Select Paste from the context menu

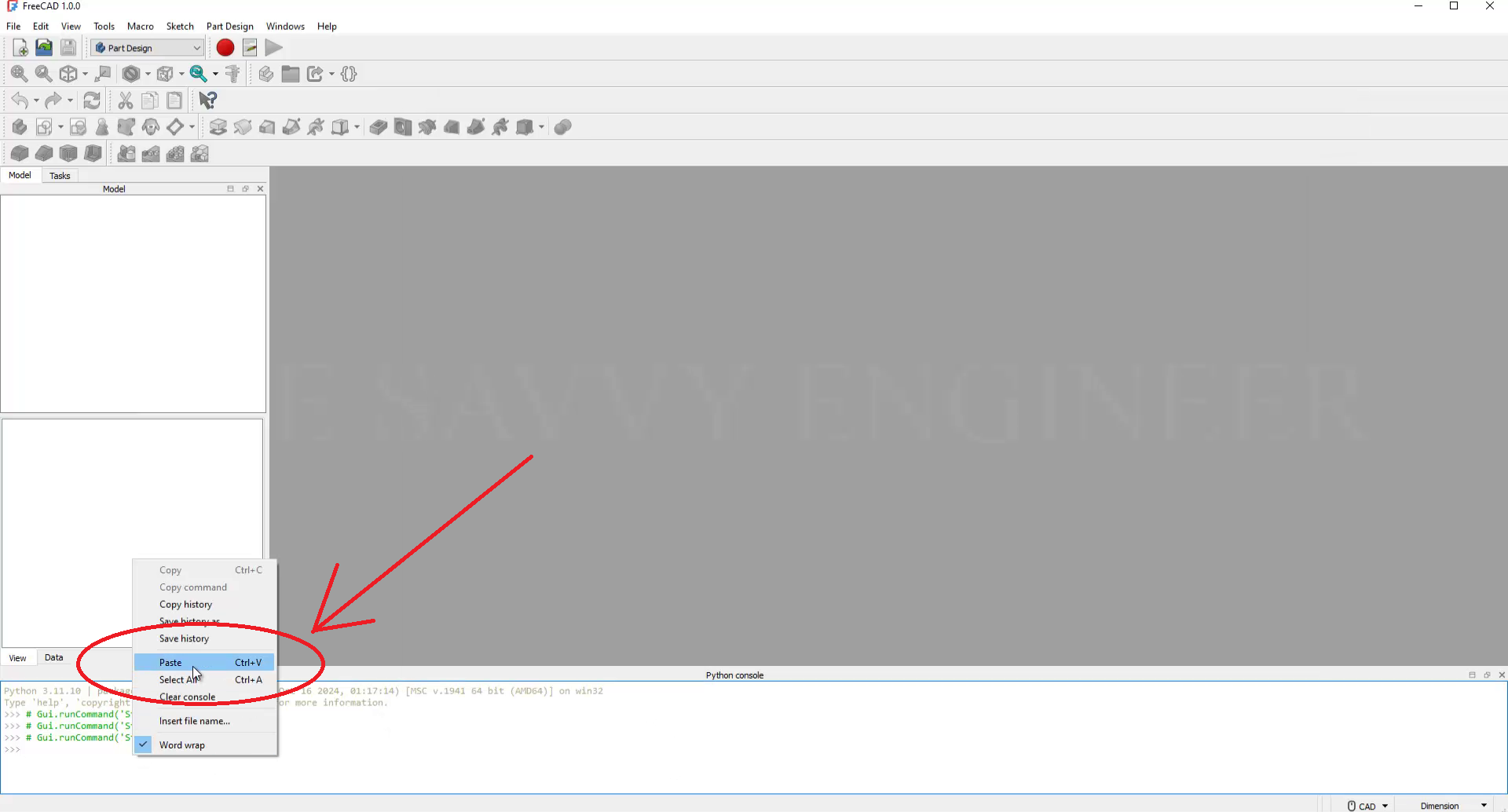(x=170, y=663)
